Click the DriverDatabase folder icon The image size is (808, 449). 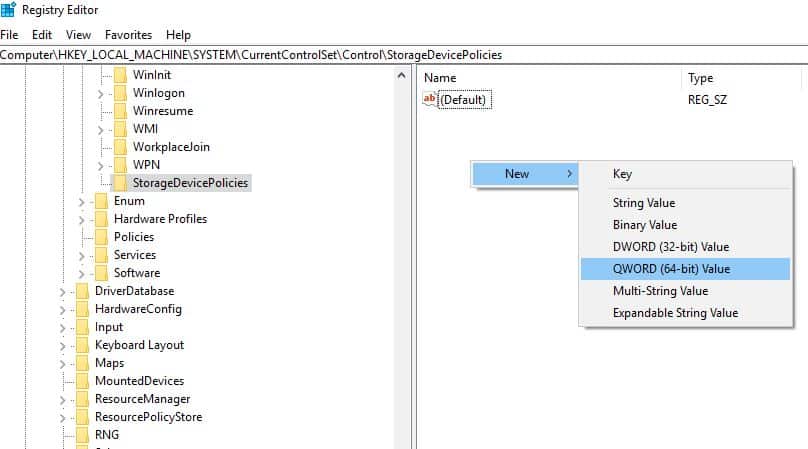(82, 292)
